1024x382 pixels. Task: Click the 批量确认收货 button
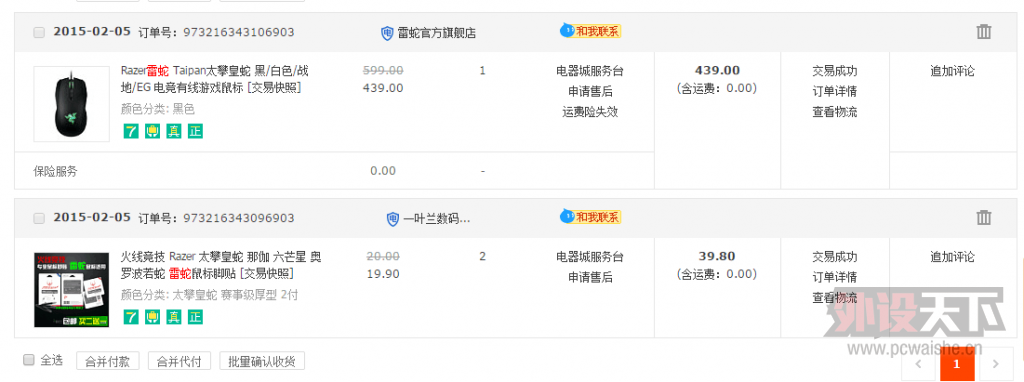point(262,361)
